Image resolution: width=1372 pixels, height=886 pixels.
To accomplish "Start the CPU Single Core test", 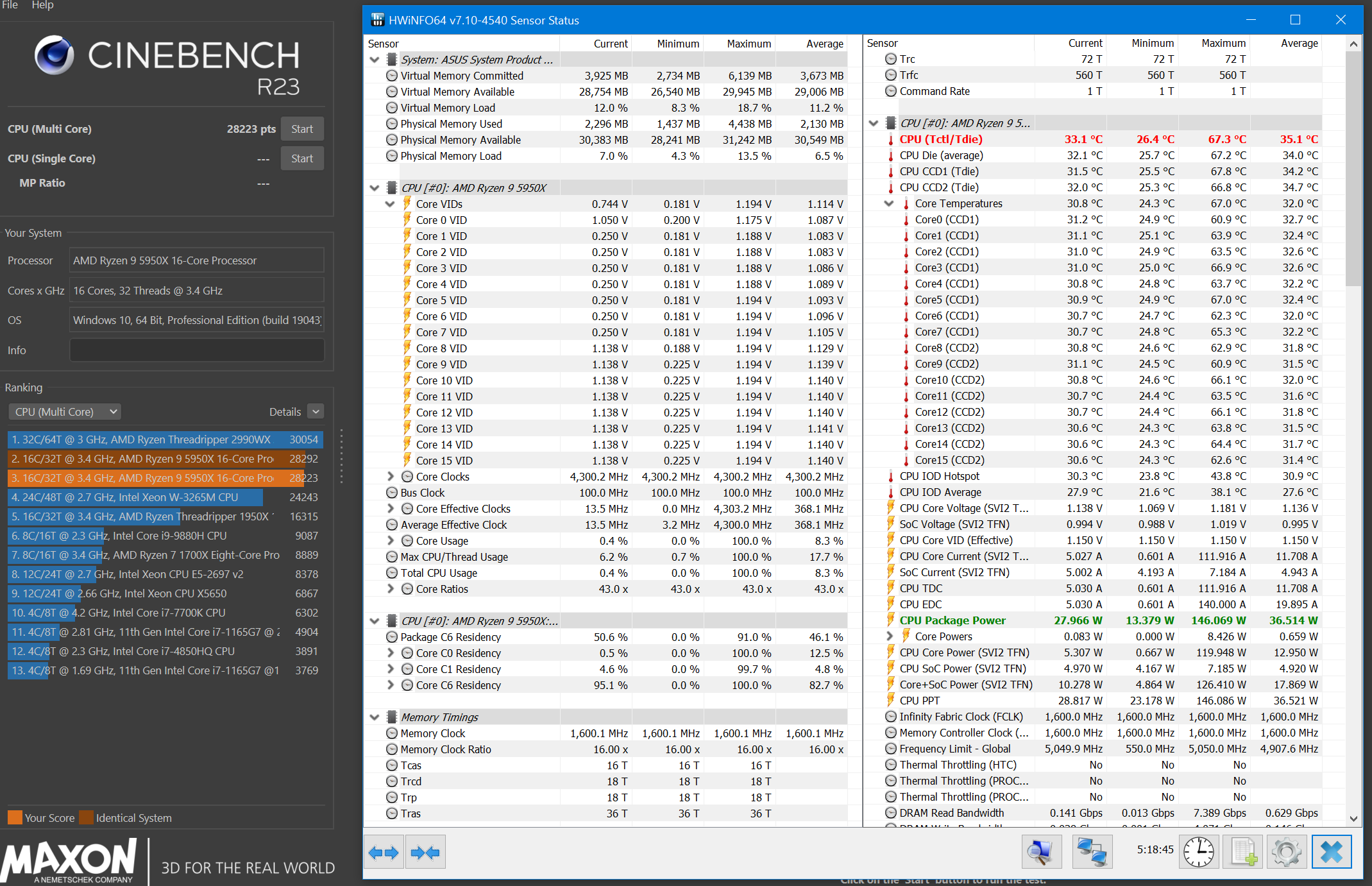I will (301, 158).
